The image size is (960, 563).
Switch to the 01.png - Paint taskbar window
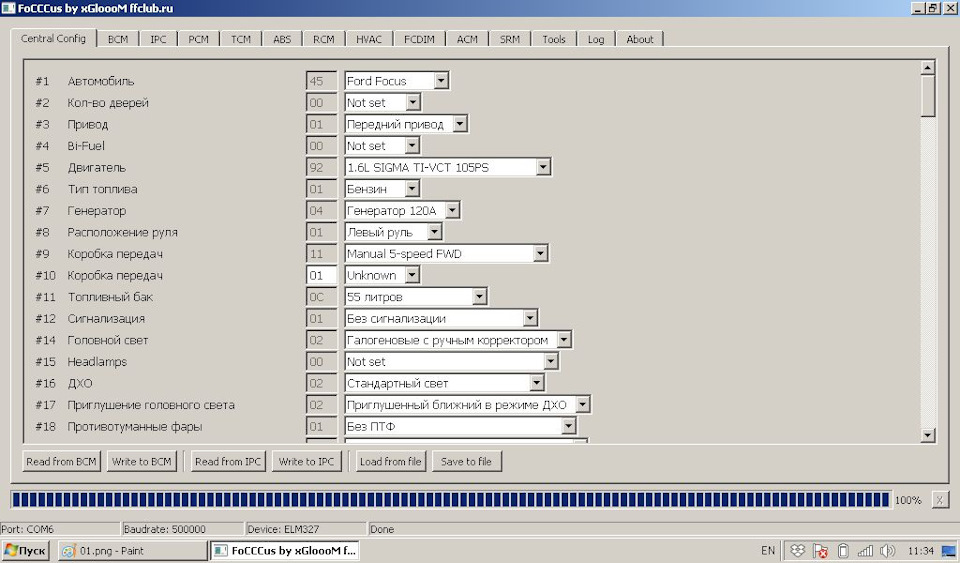(x=132, y=551)
